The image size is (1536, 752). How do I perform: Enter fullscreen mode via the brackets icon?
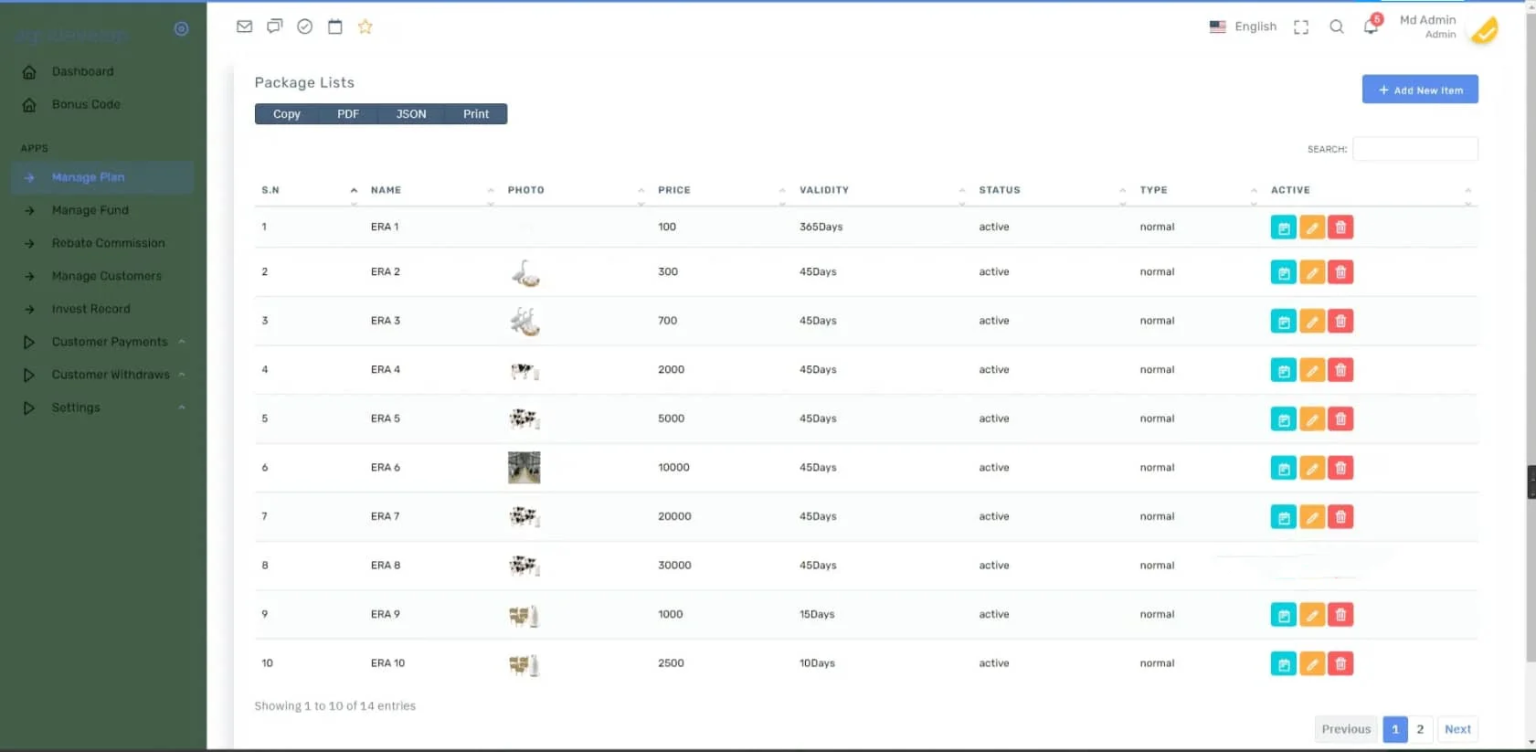1301,27
